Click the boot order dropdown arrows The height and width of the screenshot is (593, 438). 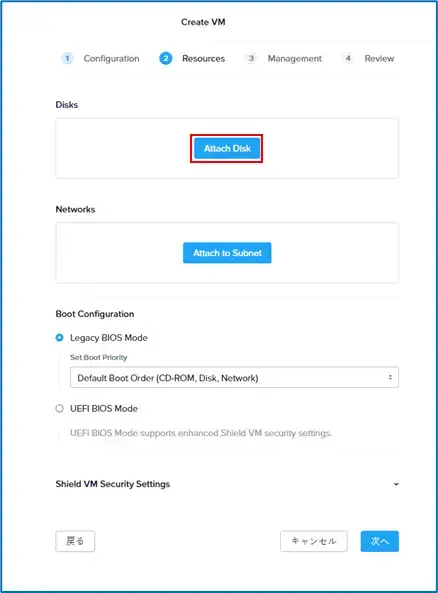point(390,377)
